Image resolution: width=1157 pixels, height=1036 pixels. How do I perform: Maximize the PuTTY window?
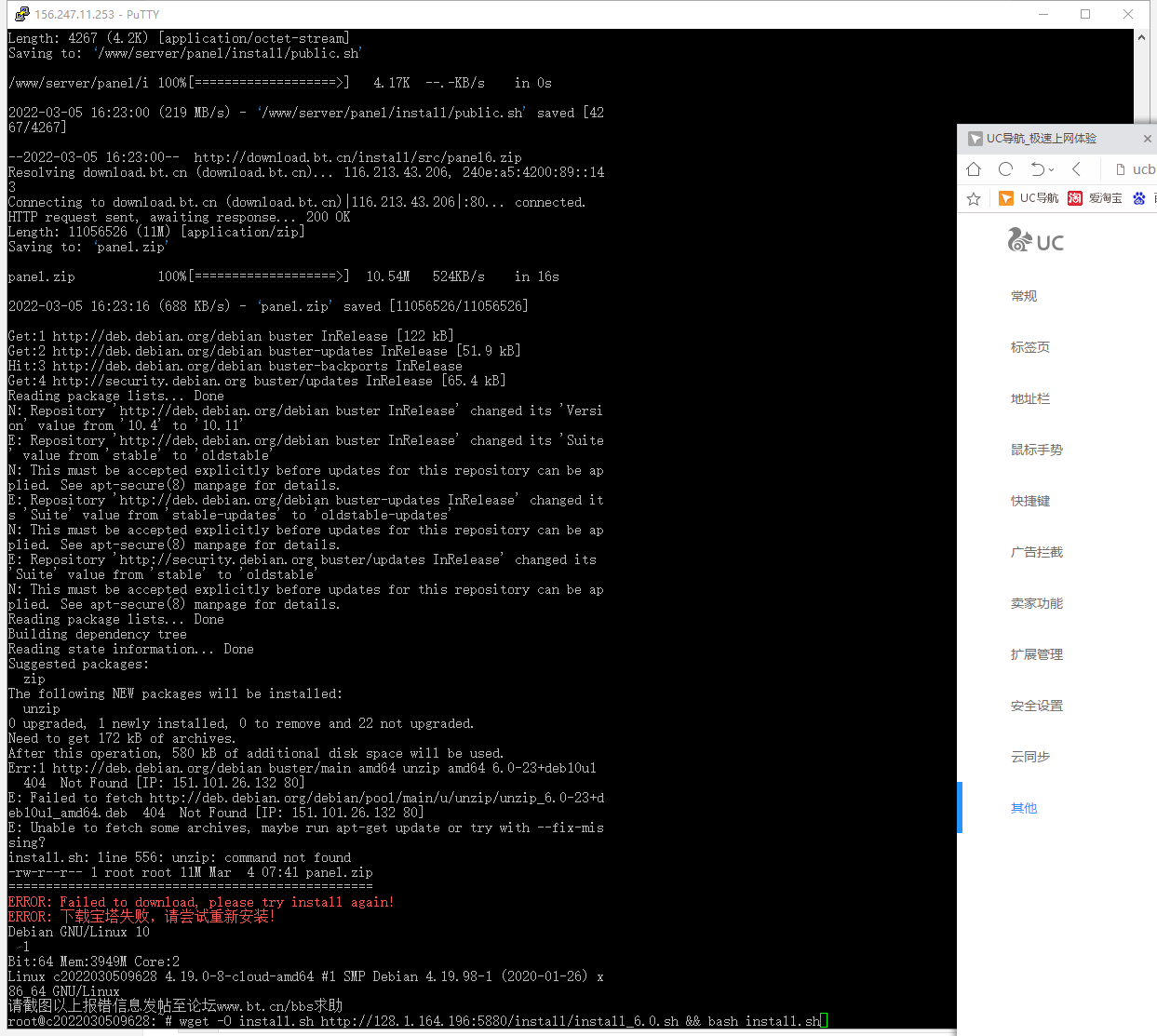pos(1085,14)
